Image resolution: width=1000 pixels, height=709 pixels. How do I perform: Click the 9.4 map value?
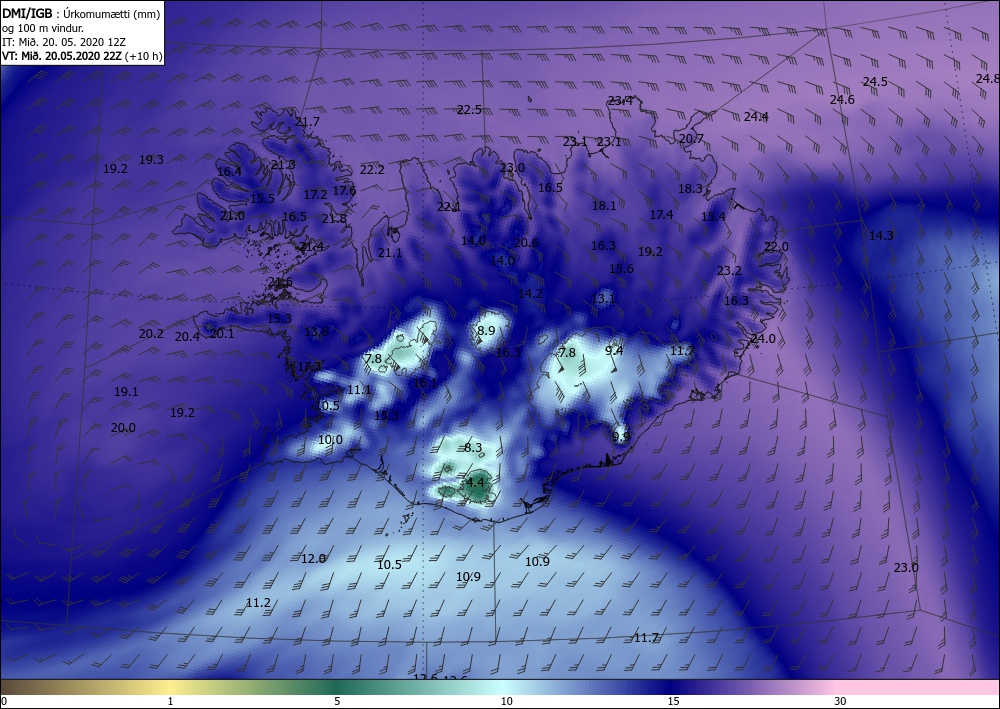[x=614, y=350]
